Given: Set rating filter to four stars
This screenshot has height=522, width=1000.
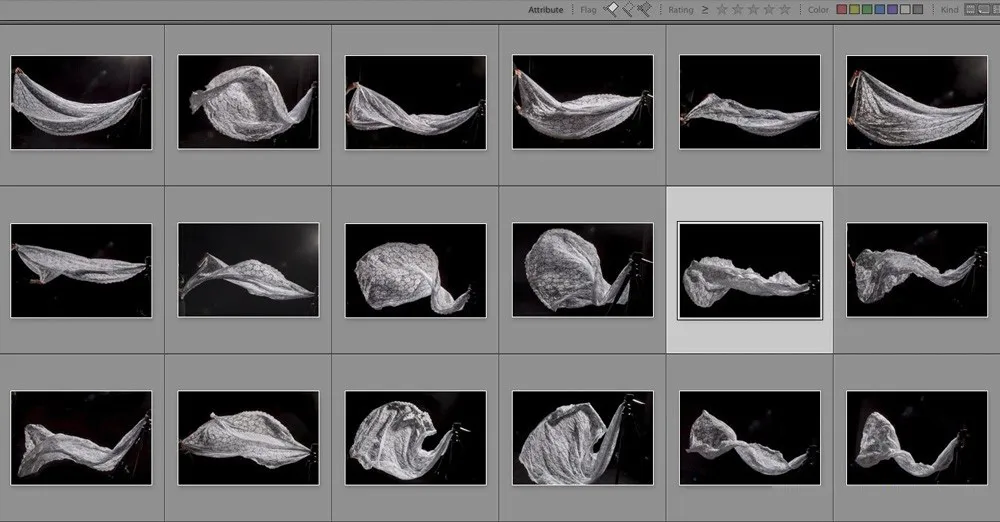Looking at the screenshot, I should pos(769,10).
